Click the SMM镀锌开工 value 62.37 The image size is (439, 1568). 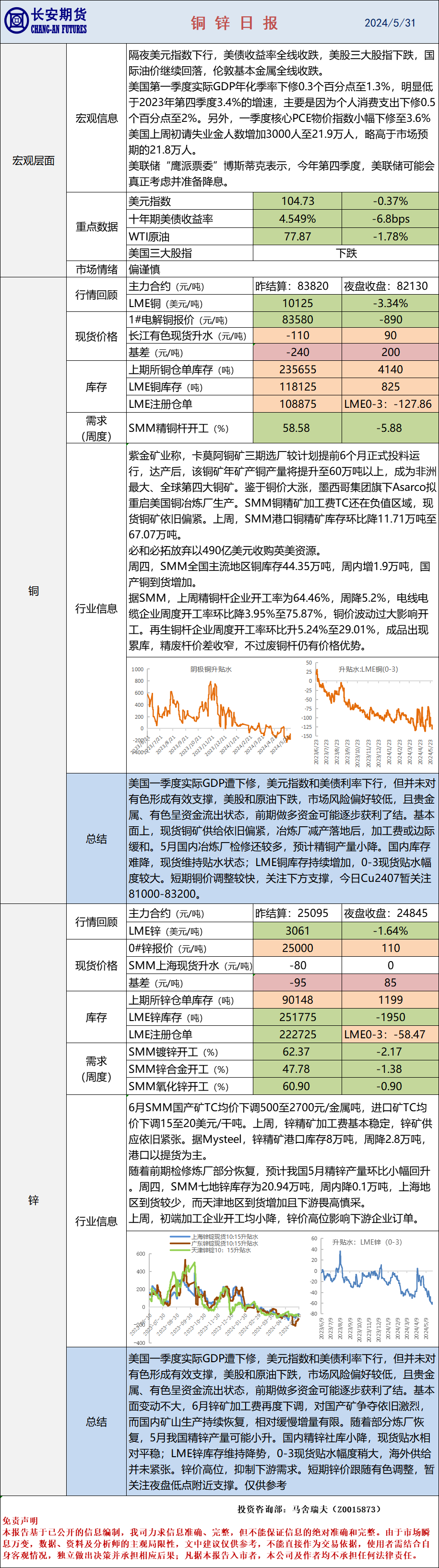coord(297,1052)
